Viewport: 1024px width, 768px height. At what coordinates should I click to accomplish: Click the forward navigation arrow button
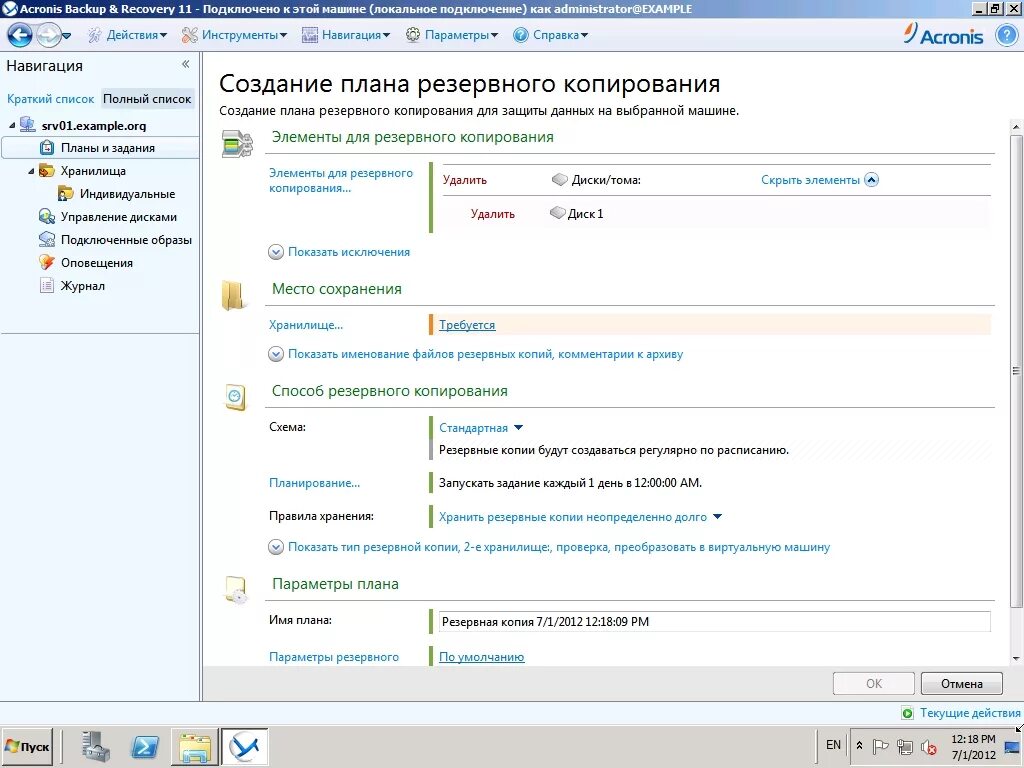pos(48,35)
